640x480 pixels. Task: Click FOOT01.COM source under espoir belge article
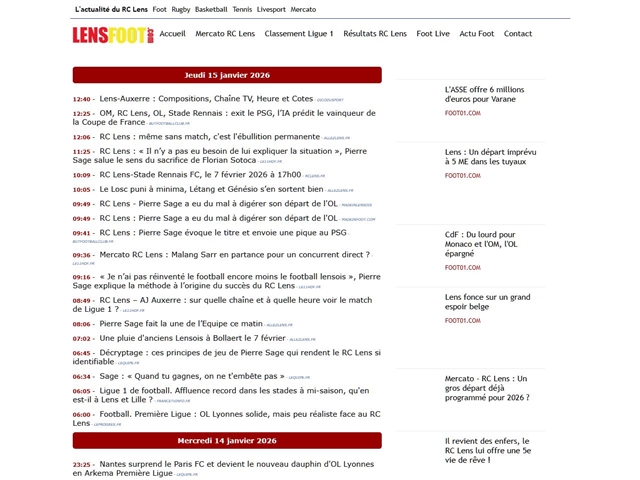pos(463,320)
